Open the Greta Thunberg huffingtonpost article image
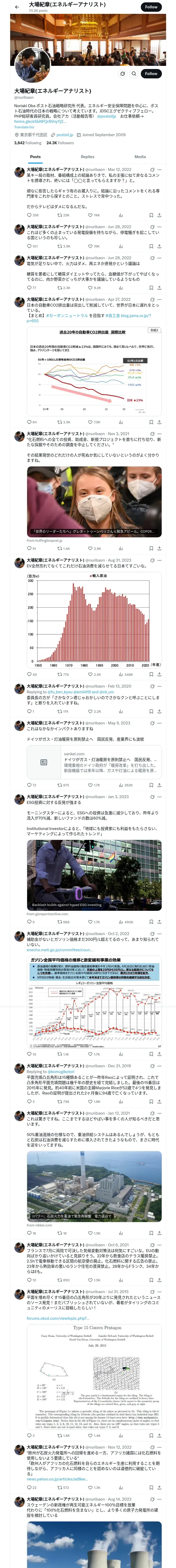This screenshot has width=176, height=1568. tap(94, 501)
